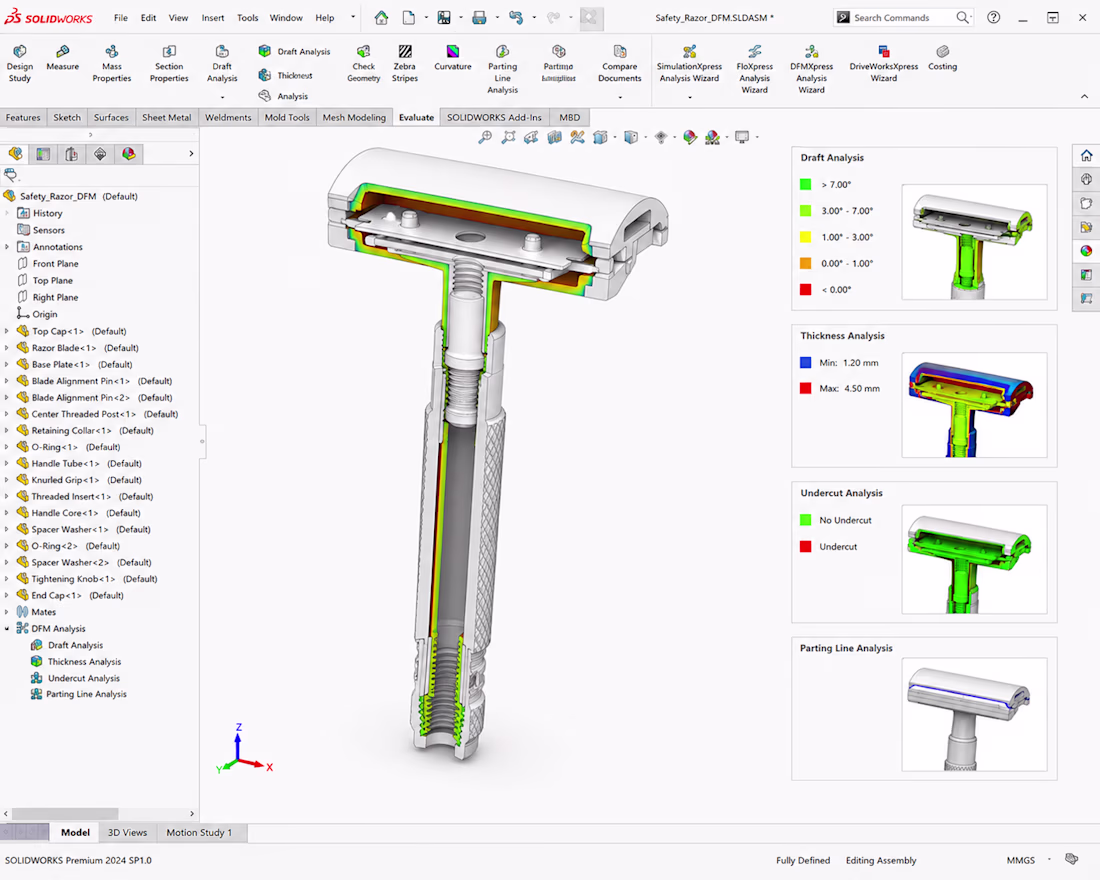
Task: Click the Parting Line Analysis thumbnail
Action: pos(974,714)
